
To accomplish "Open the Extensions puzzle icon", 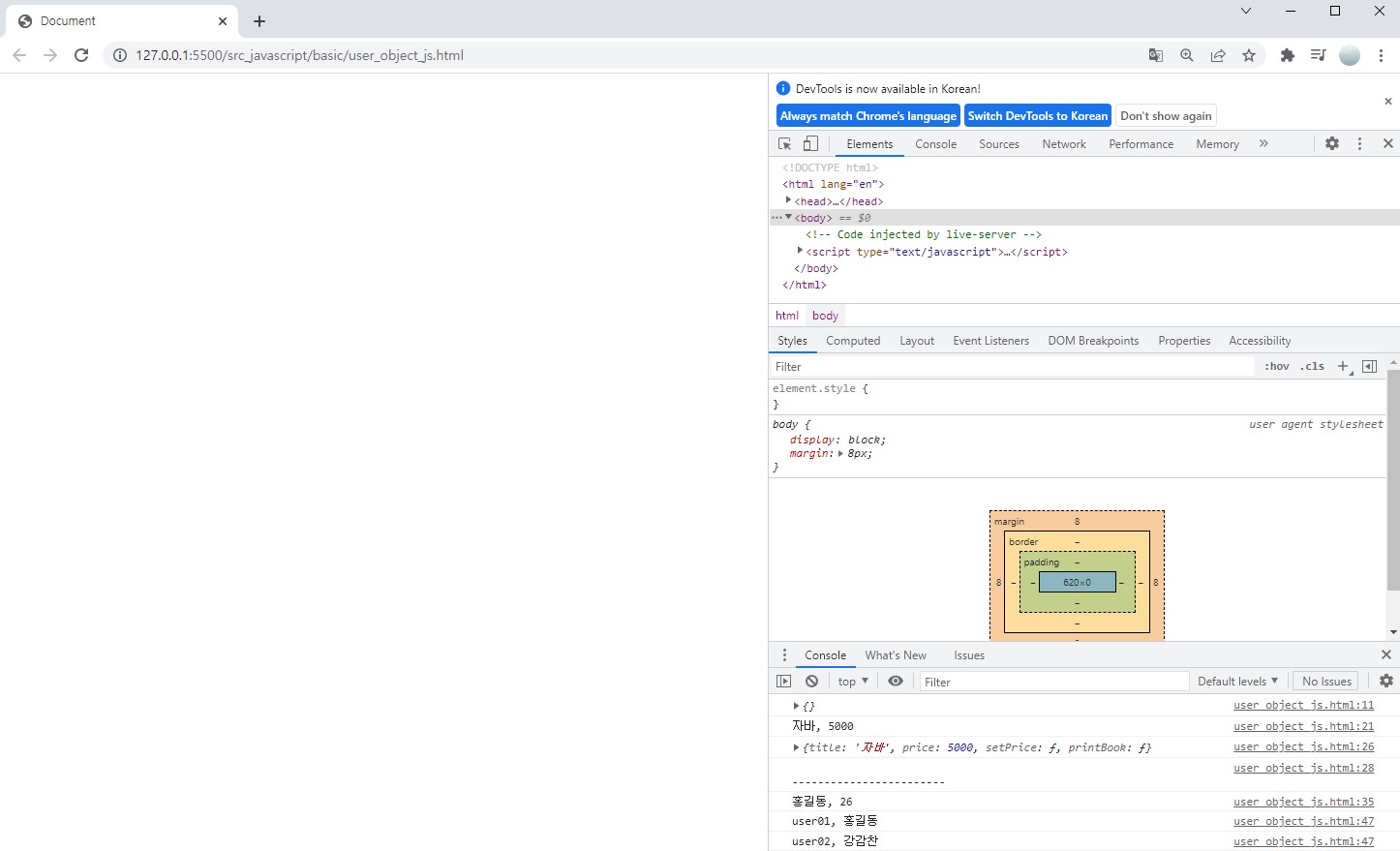I will (1288, 55).
